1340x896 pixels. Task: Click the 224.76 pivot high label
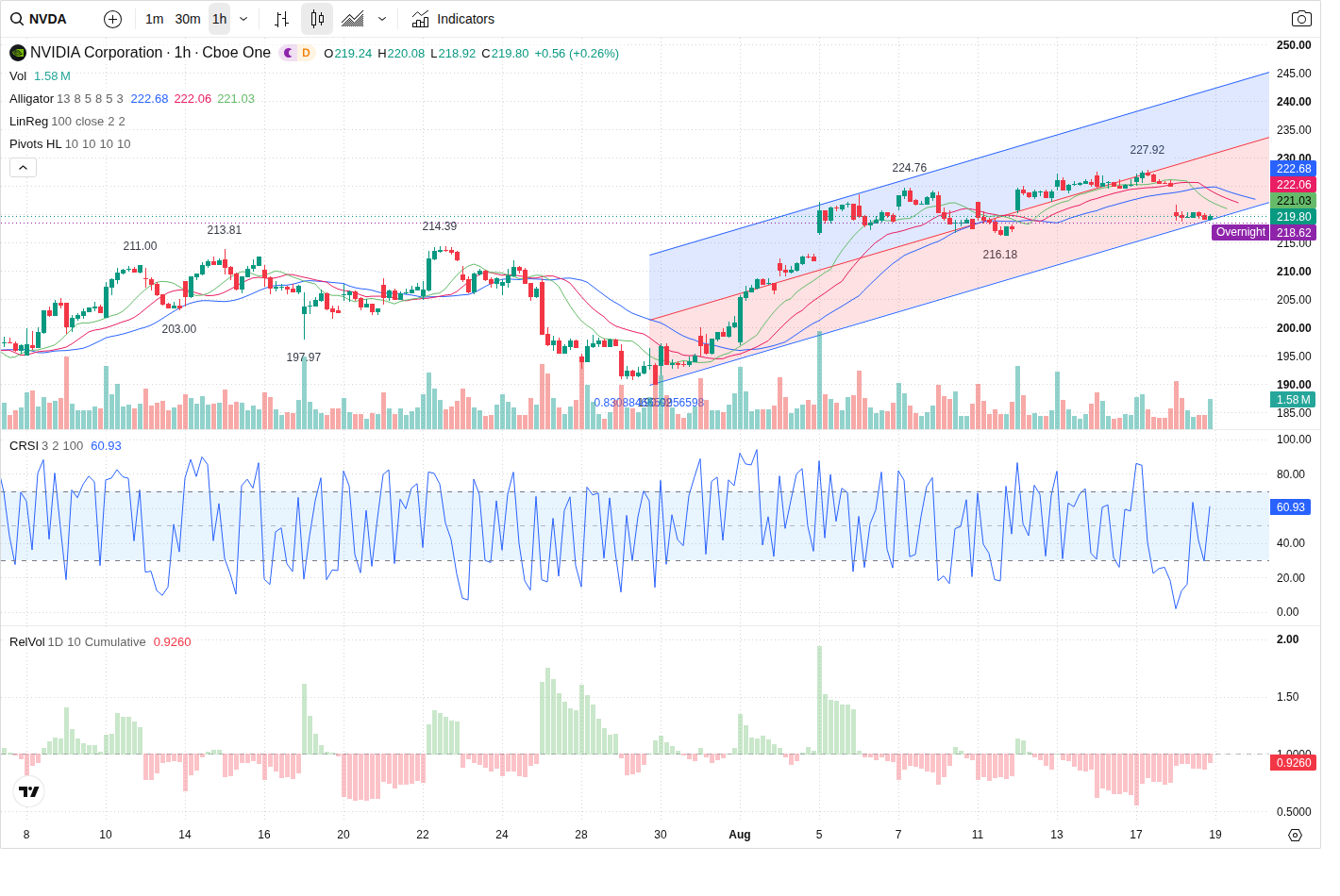[x=909, y=168]
